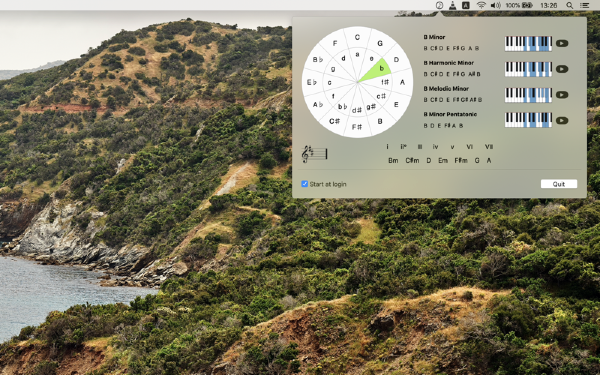Click the Bm chord label
Image resolution: width=600 pixels, height=375 pixels.
(x=393, y=161)
